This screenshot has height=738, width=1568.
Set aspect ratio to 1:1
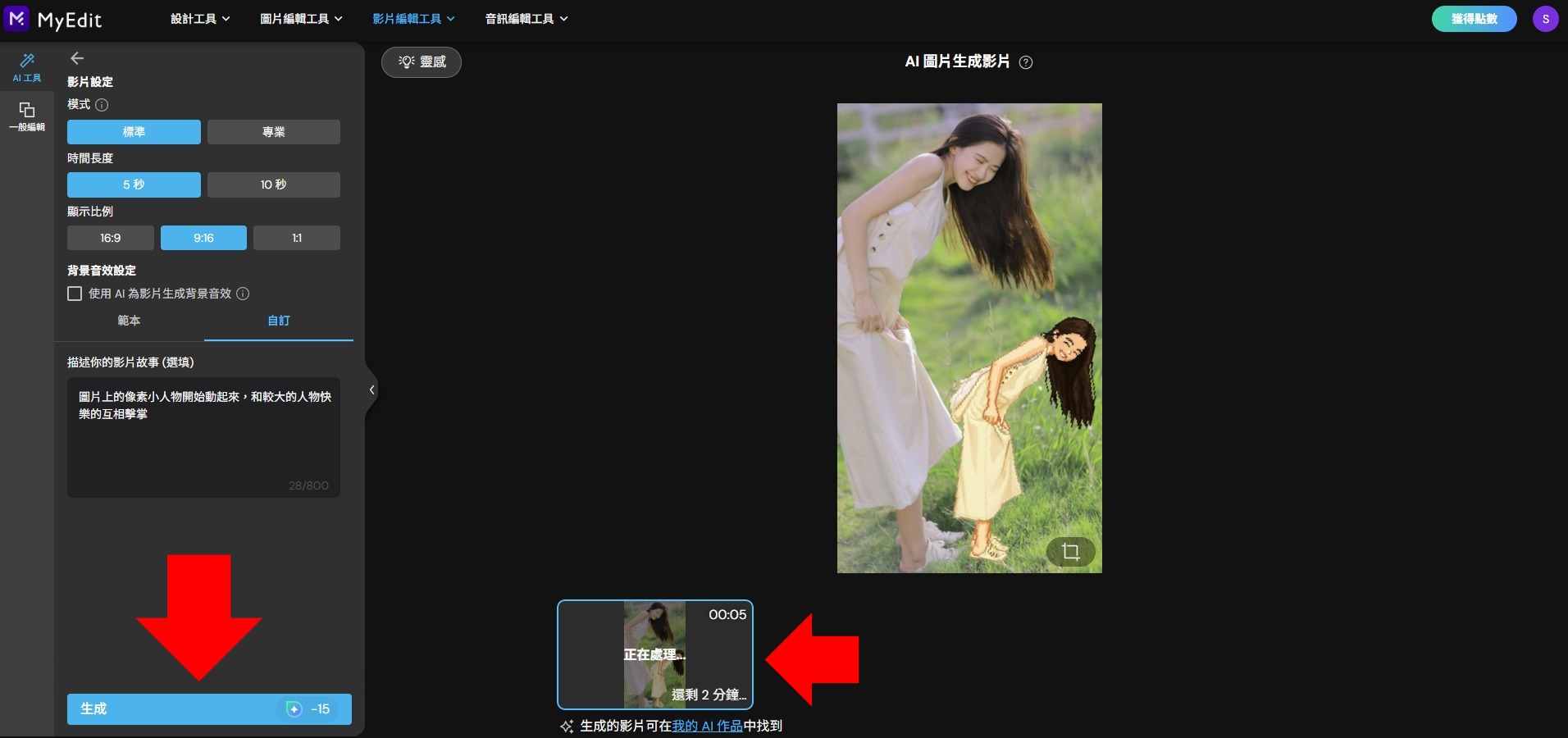coord(297,238)
